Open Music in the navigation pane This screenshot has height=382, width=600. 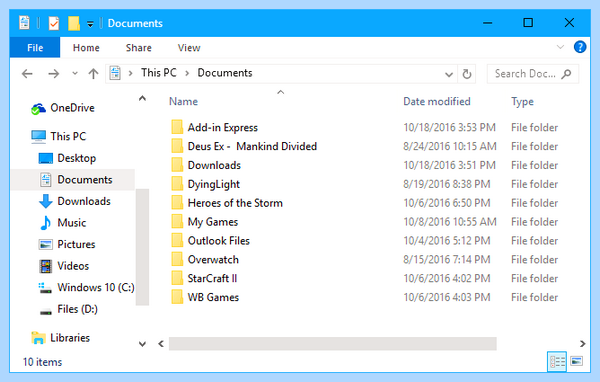tap(63, 222)
